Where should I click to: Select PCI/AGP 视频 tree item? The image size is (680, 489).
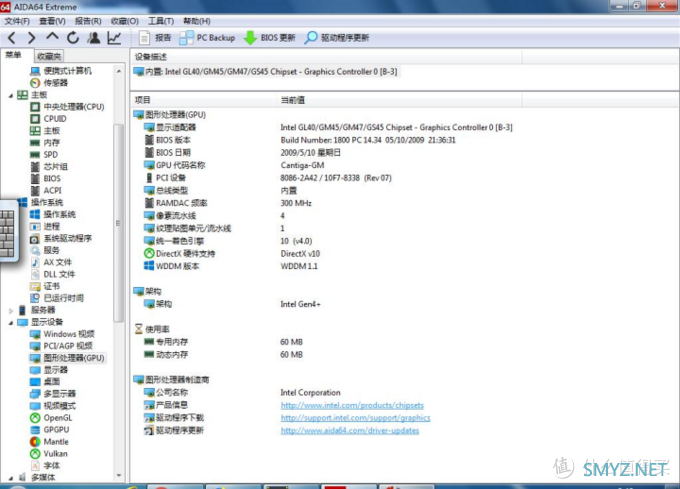click(62, 346)
